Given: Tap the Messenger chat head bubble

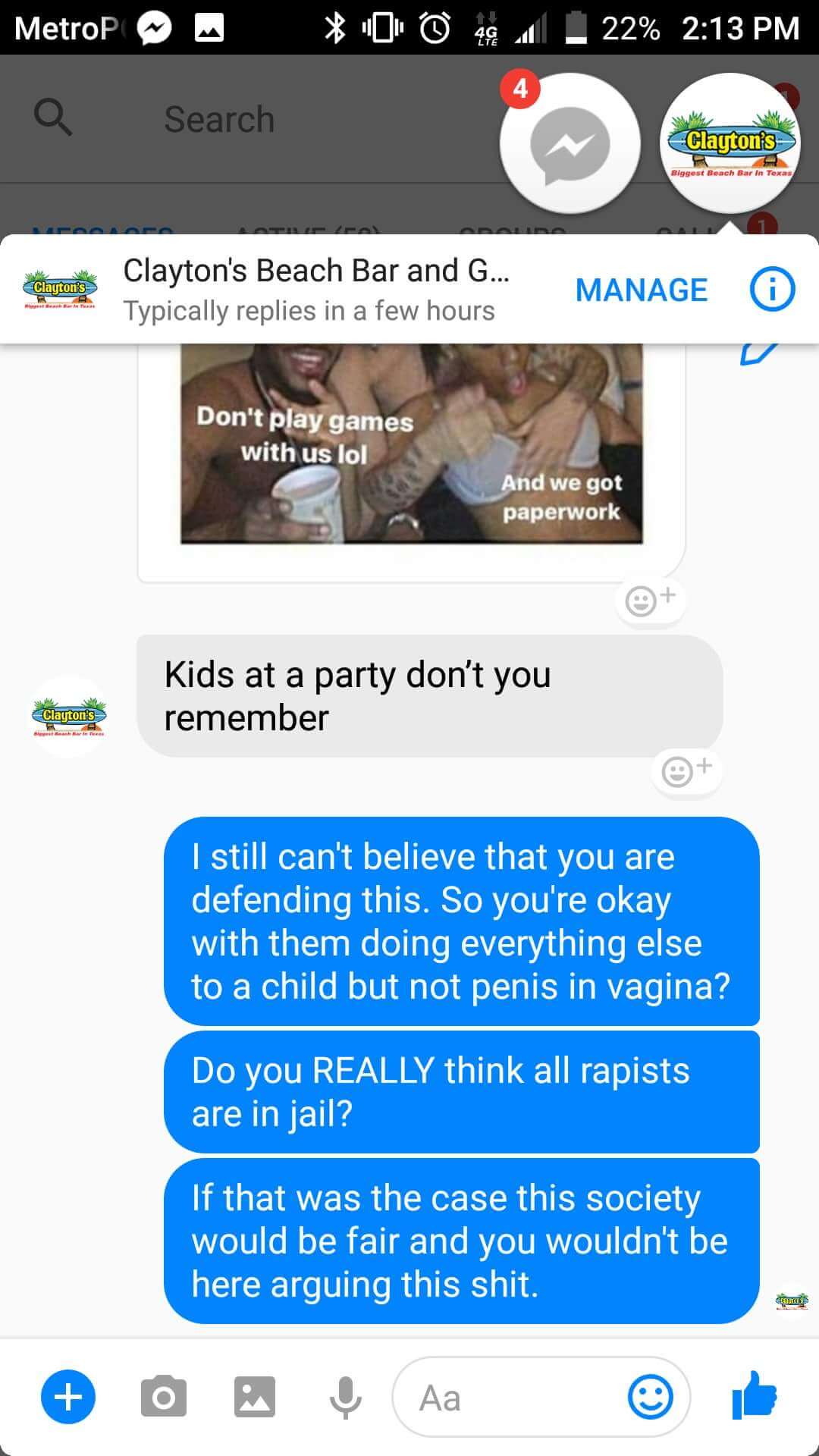Looking at the screenshot, I should 570,143.
